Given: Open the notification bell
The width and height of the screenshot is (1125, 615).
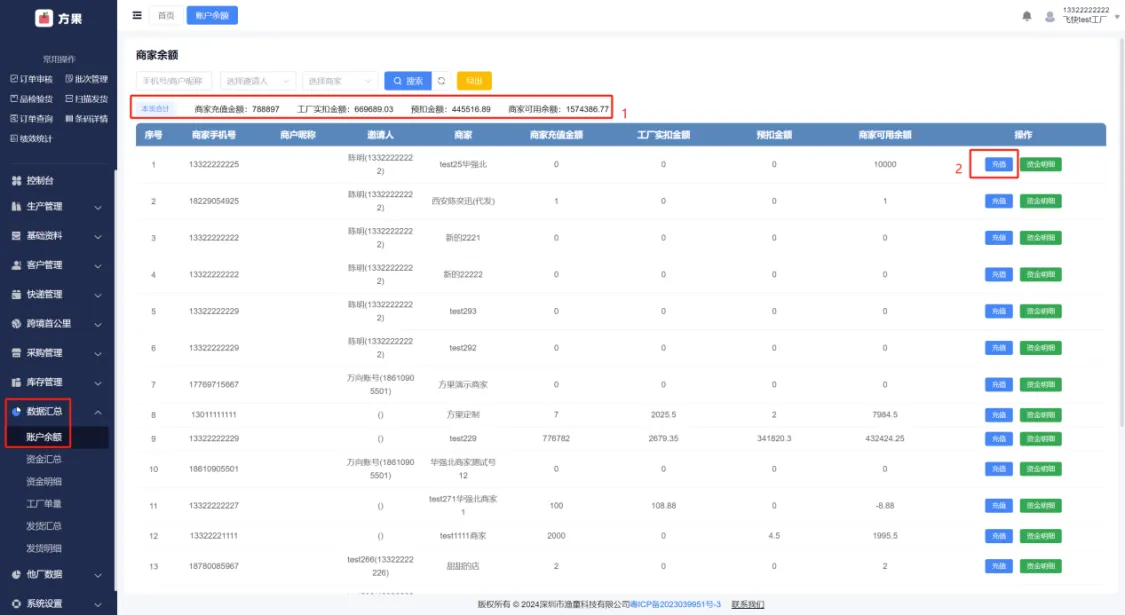Looking at the screenshot, I should click(x=1026, y=16).
